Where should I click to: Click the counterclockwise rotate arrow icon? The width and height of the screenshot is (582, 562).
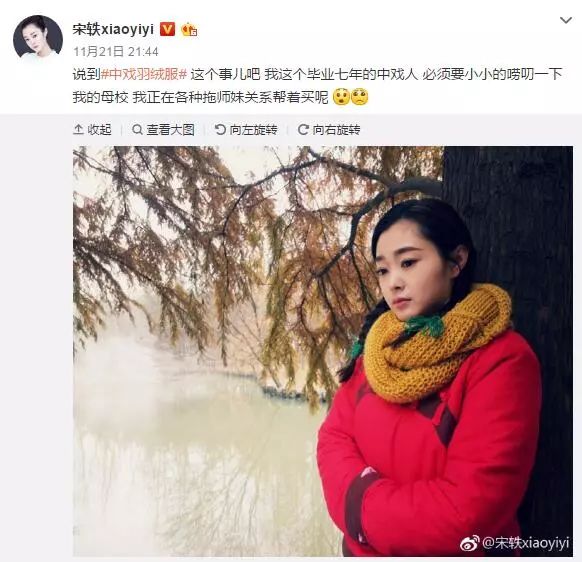click(220, 130)
